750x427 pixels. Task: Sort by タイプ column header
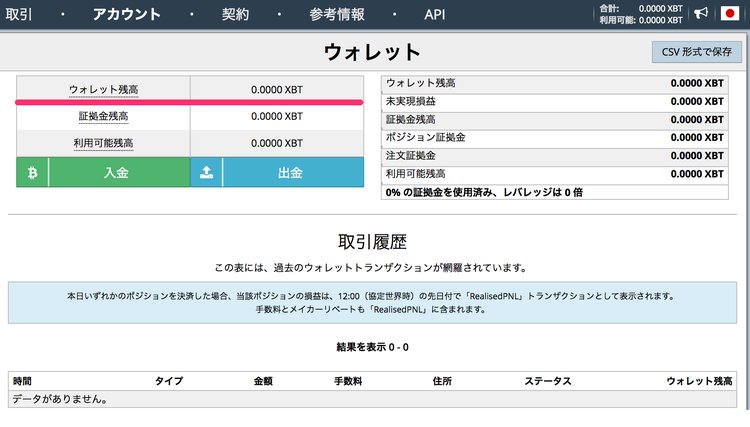pos(169,381)
